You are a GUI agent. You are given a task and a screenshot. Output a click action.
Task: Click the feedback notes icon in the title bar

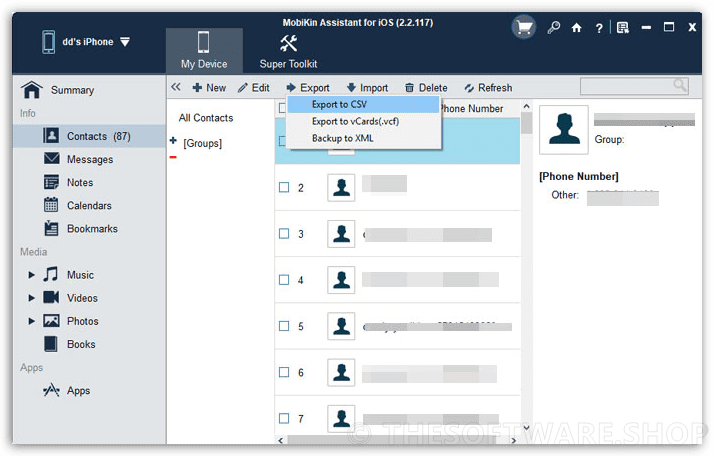(x=622, y=28)
